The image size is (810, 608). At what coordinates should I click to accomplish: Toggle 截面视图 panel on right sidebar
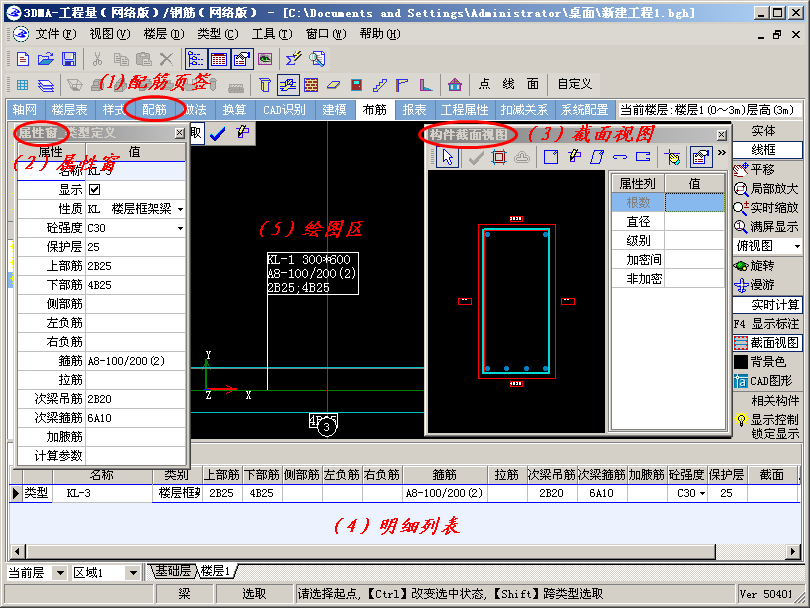(x=768, y=343)
